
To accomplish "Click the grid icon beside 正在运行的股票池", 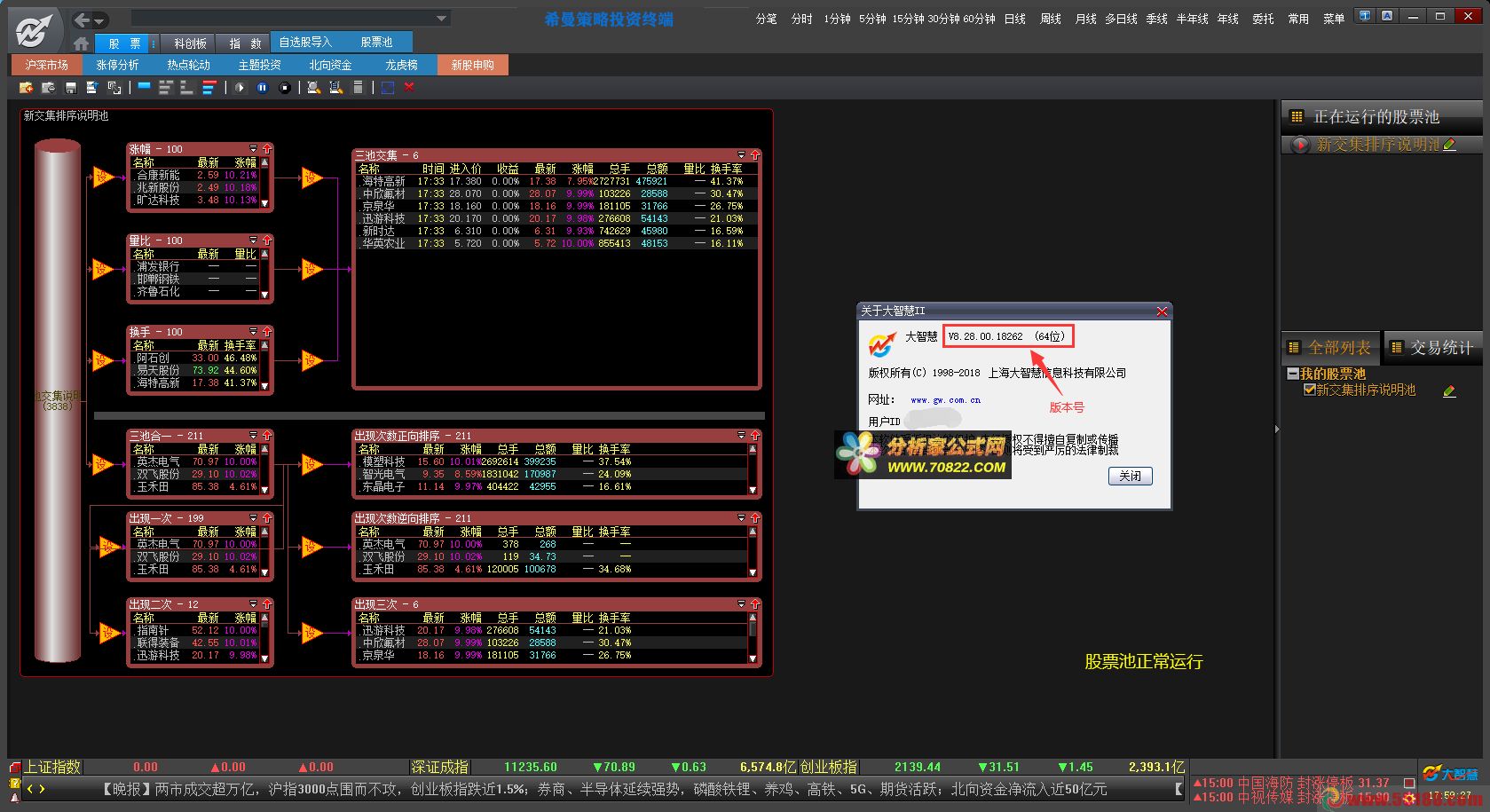I will [1297, 116].
